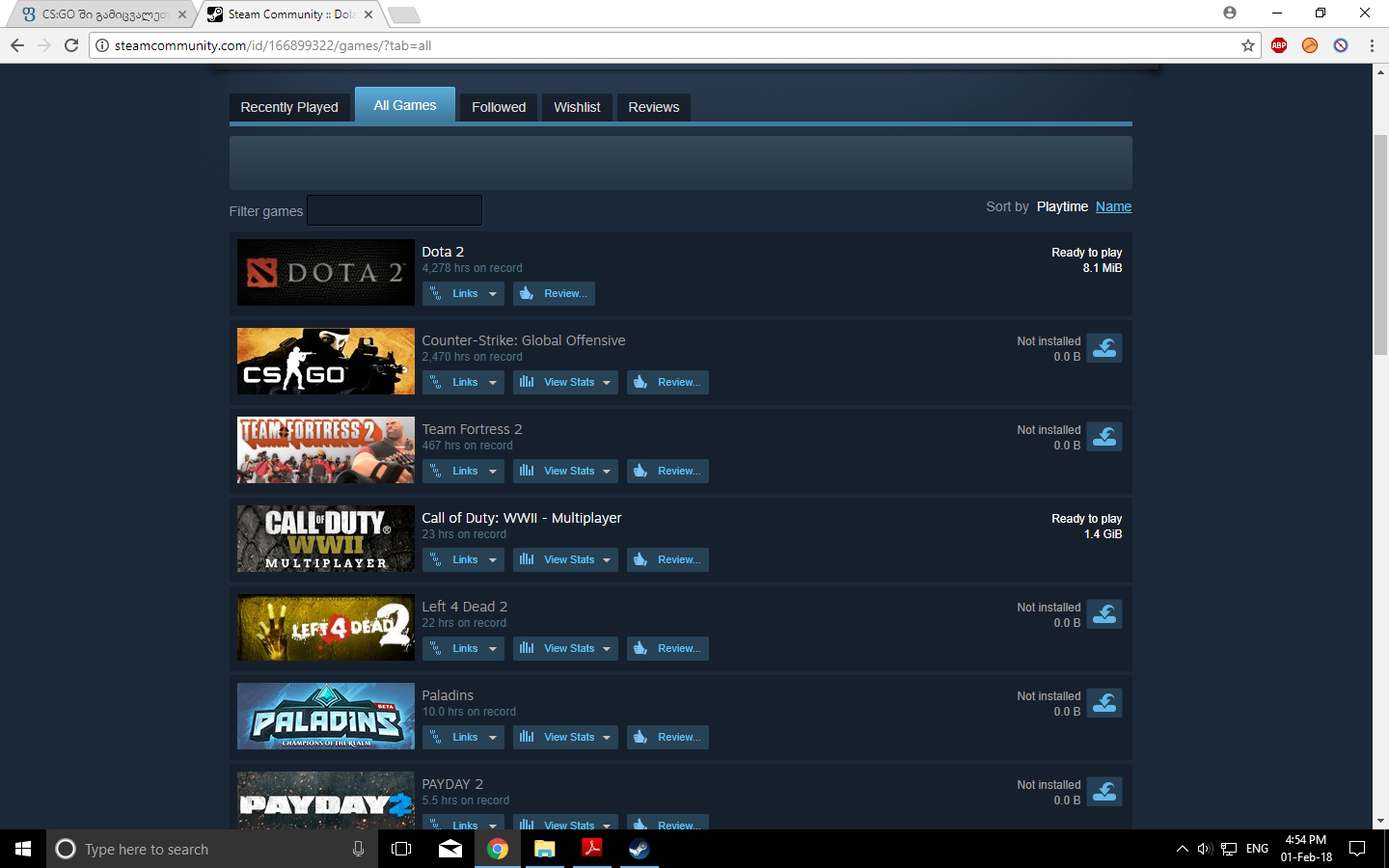The image size is (1389, 868).
Task: Click Review for Call of Duty: WWII
Action: coord(667,560)
